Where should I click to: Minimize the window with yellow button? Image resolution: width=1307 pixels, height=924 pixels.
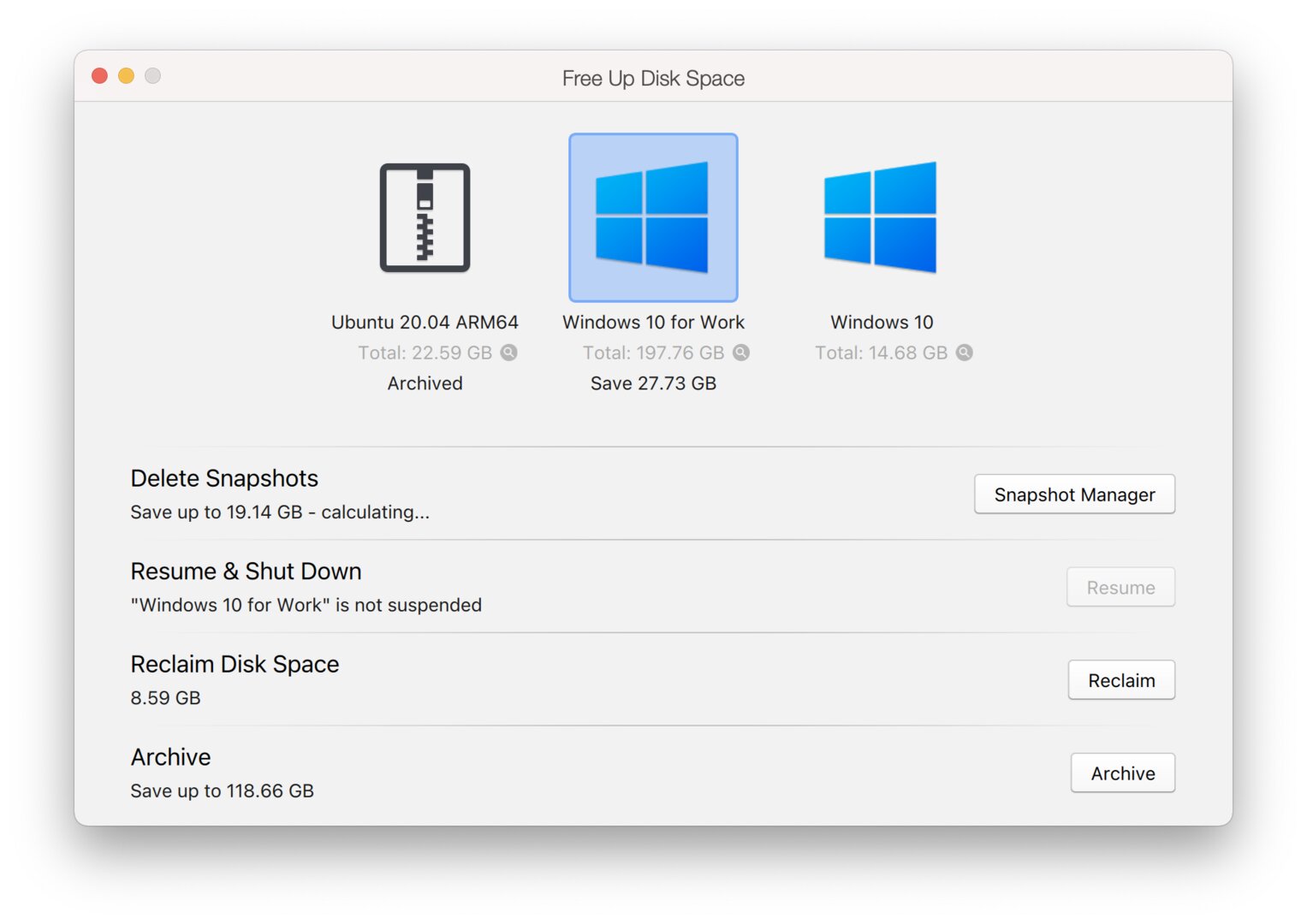pos(126,76)
